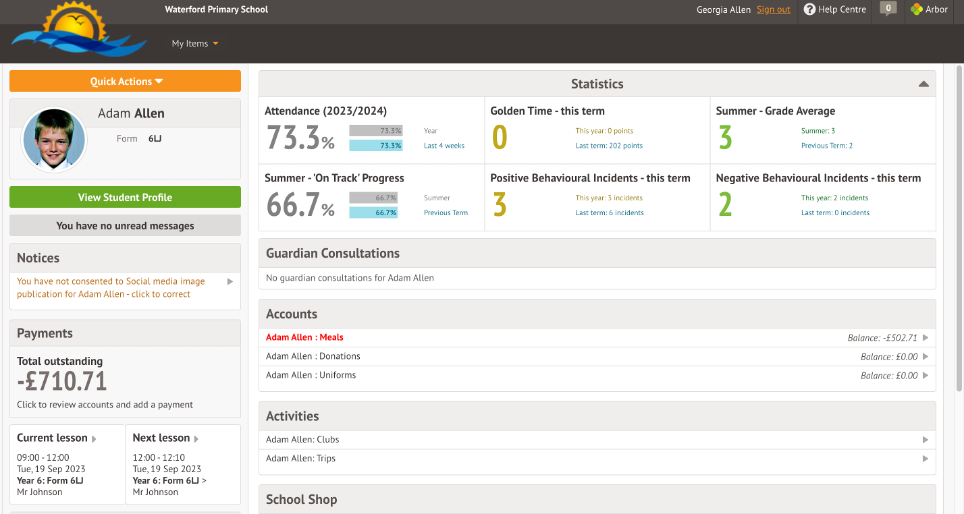Click the attendance Last 4 weeks bar
964x514 pixels.
(376, 146)
